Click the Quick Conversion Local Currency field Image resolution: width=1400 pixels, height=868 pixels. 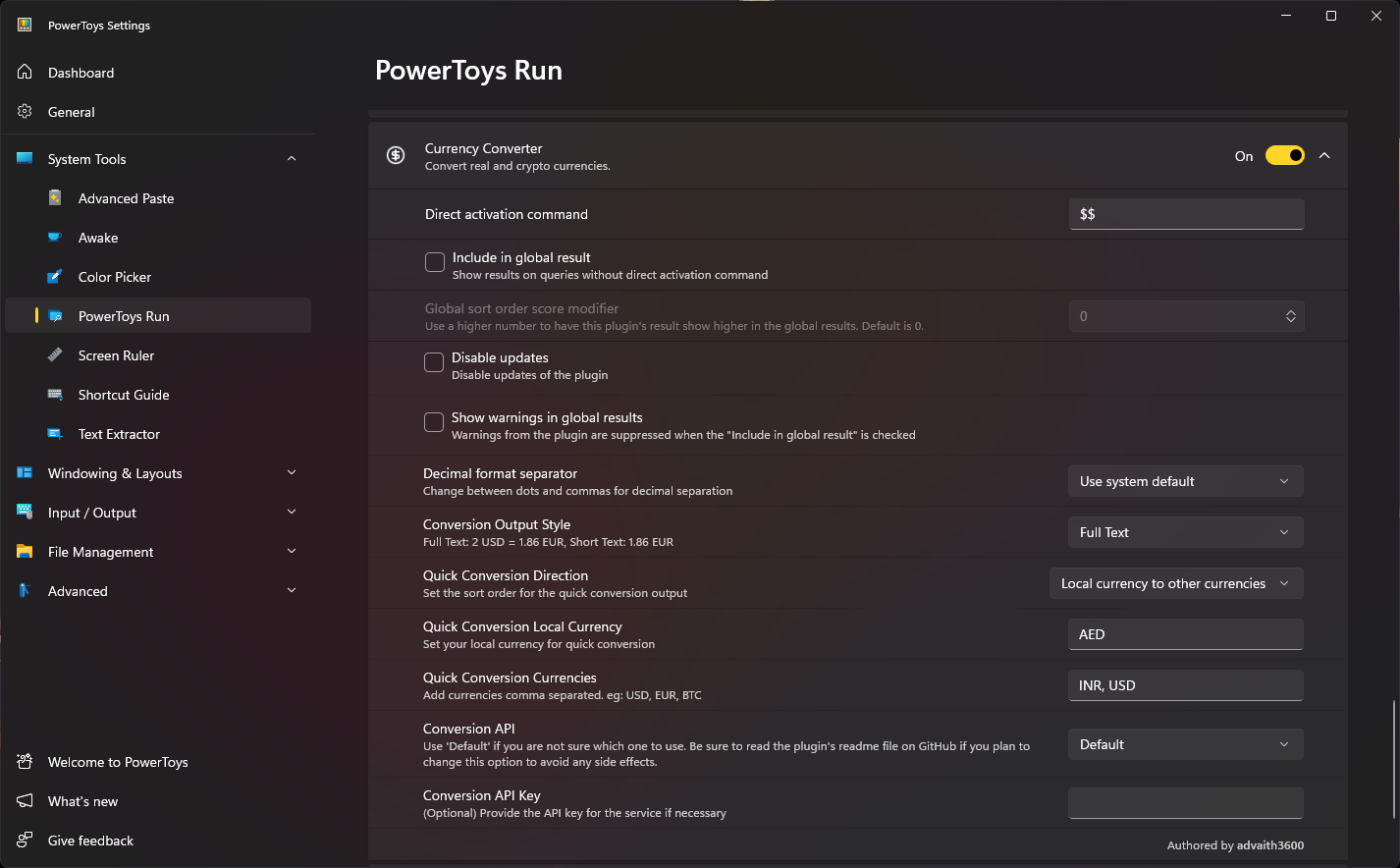tap(1185, 634)
